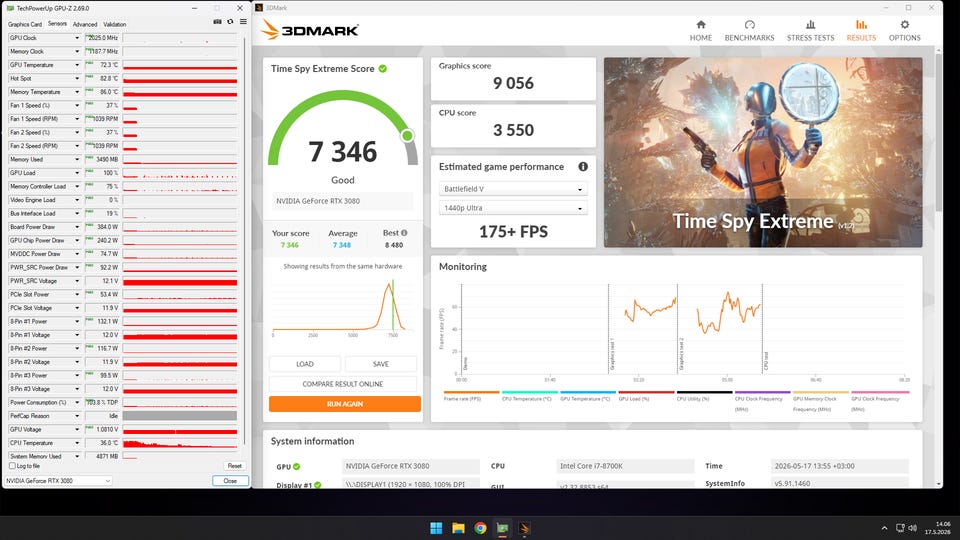Viewport: 960px width, 540px height.
Task: Click GPU Temperature sensor graph
Action: [x=180, y=65]
